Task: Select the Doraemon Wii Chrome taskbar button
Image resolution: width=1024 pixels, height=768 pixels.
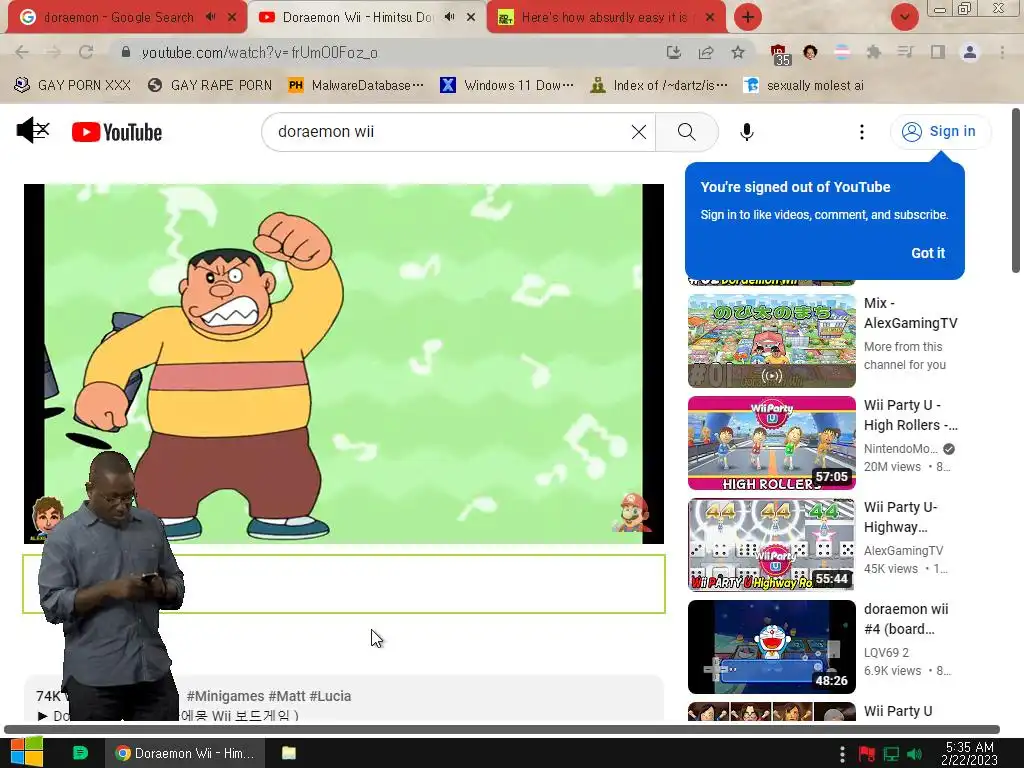Action: (185, 753)
